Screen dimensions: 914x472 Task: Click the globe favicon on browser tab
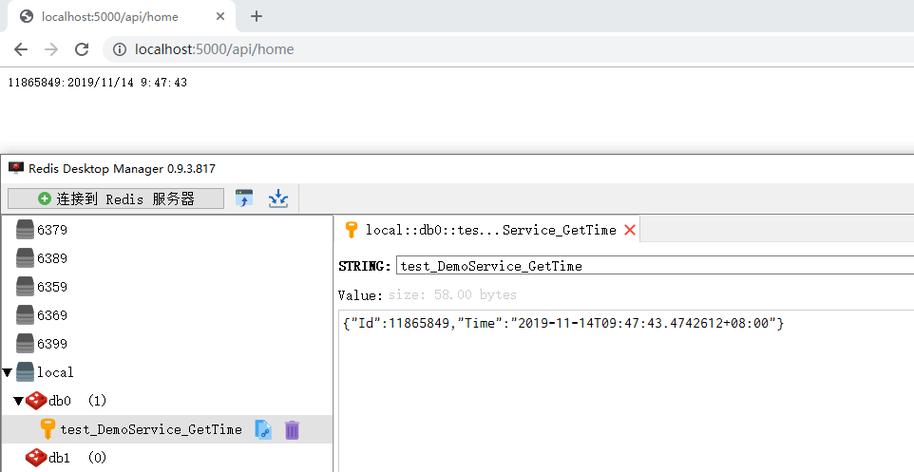coord(26,16)
